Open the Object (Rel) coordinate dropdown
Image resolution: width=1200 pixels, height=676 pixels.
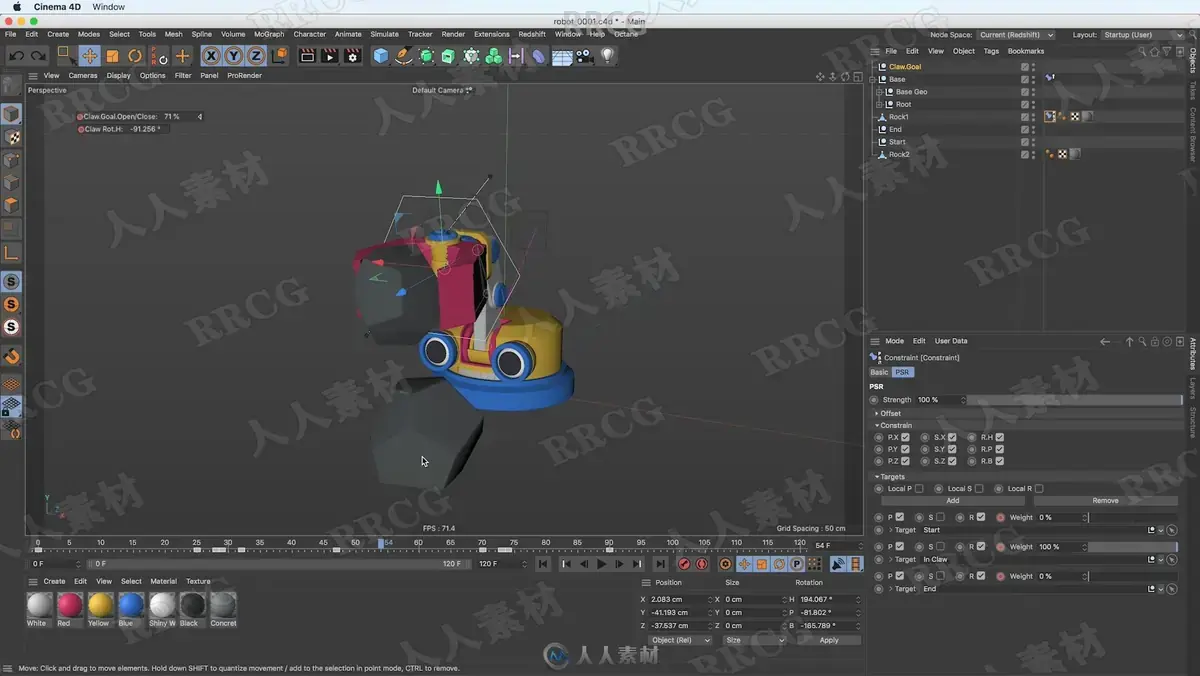point(680,640)
